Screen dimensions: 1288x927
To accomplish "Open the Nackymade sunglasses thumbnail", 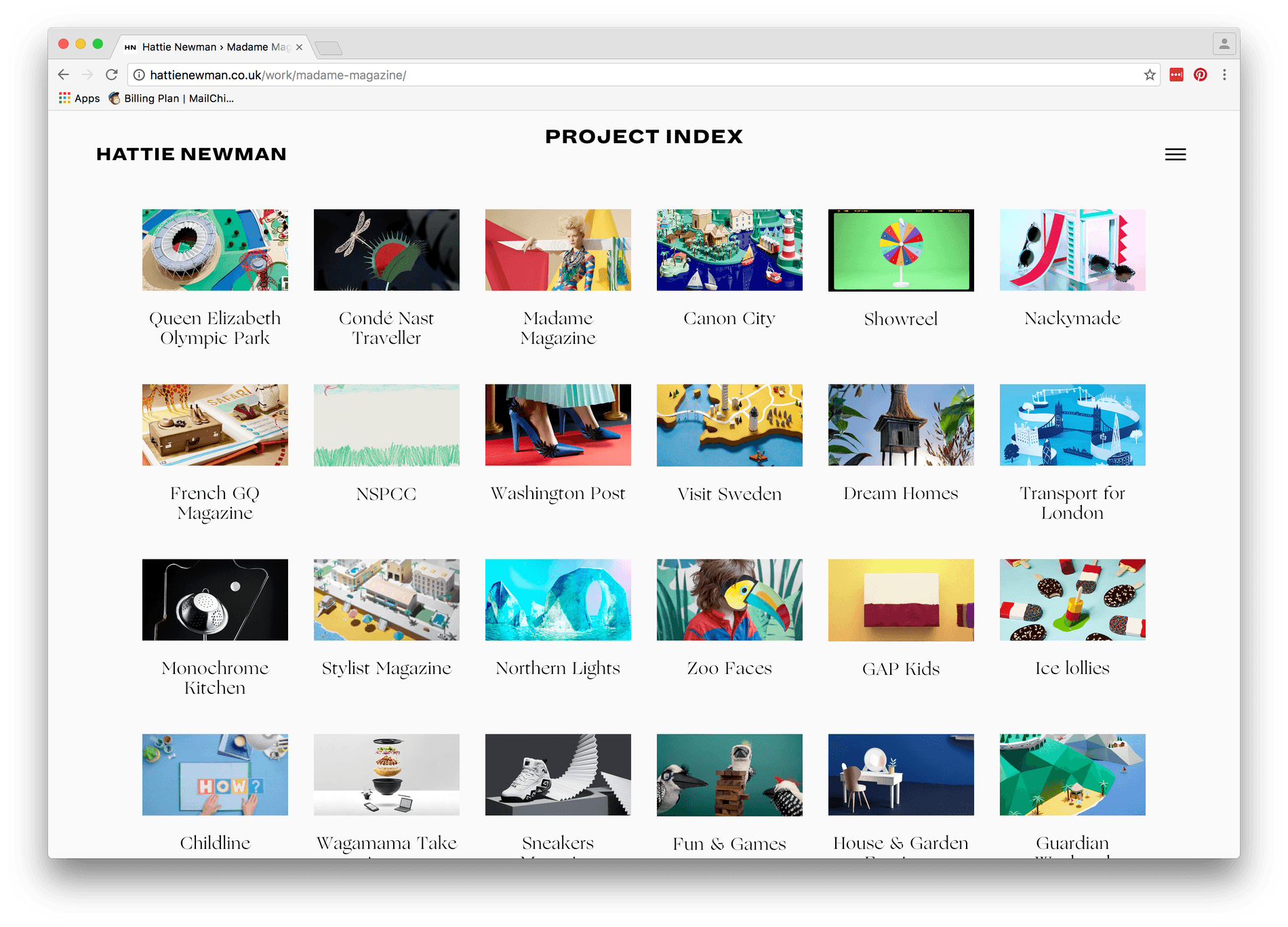I will pos(1072,250).
